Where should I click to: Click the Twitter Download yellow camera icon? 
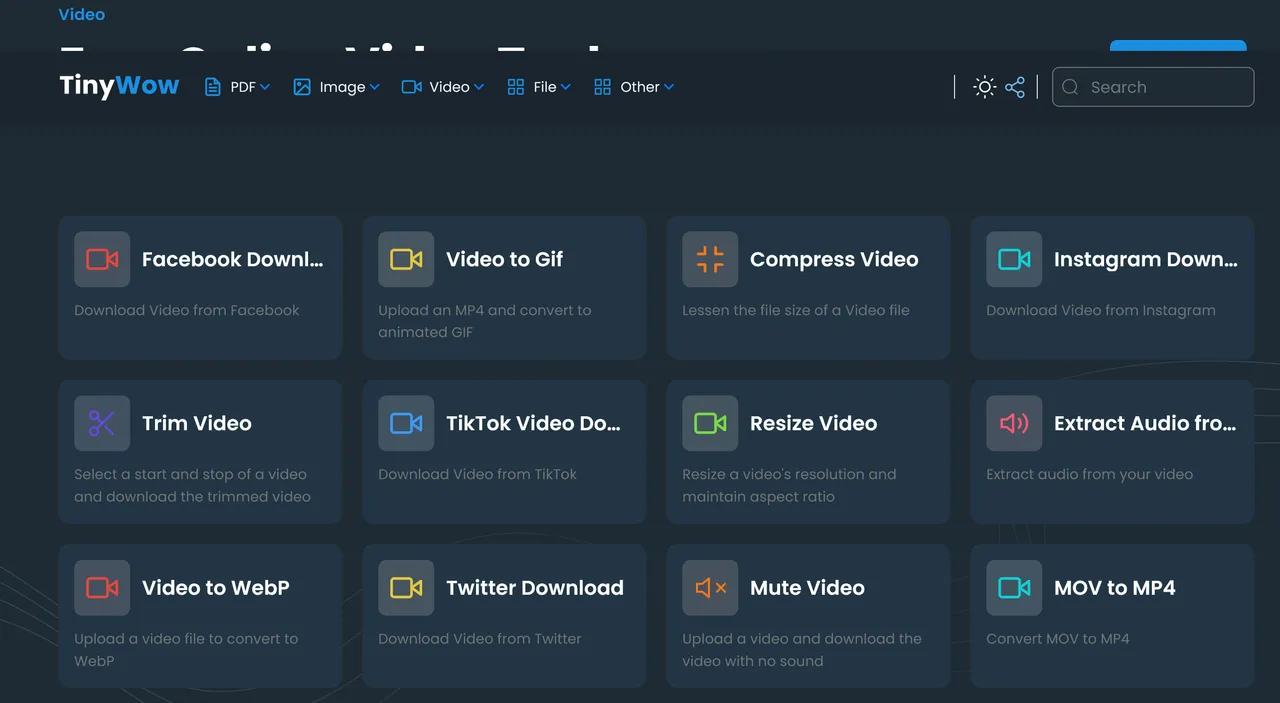click(x=406, y=588)
